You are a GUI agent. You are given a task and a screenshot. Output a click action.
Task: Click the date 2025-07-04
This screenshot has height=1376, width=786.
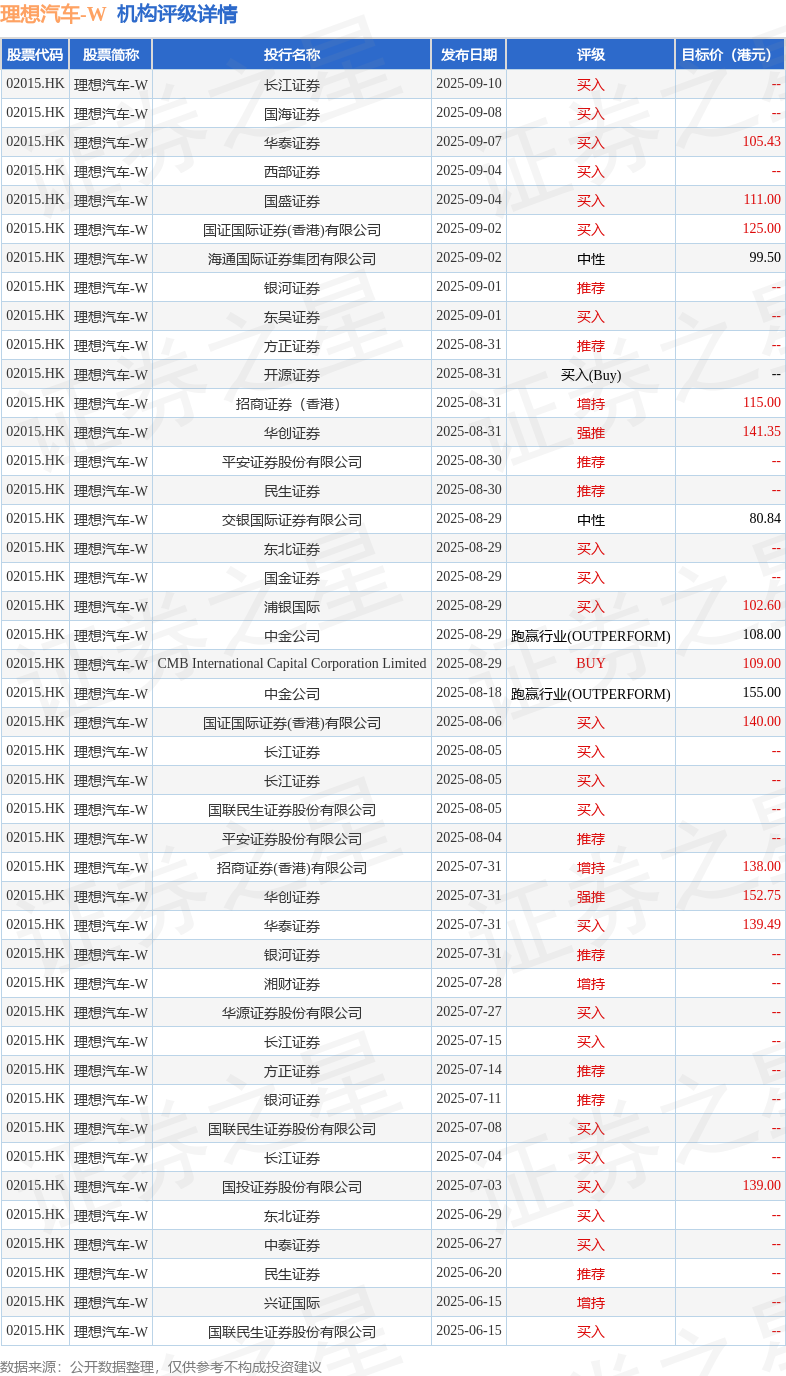point(469,1157)
